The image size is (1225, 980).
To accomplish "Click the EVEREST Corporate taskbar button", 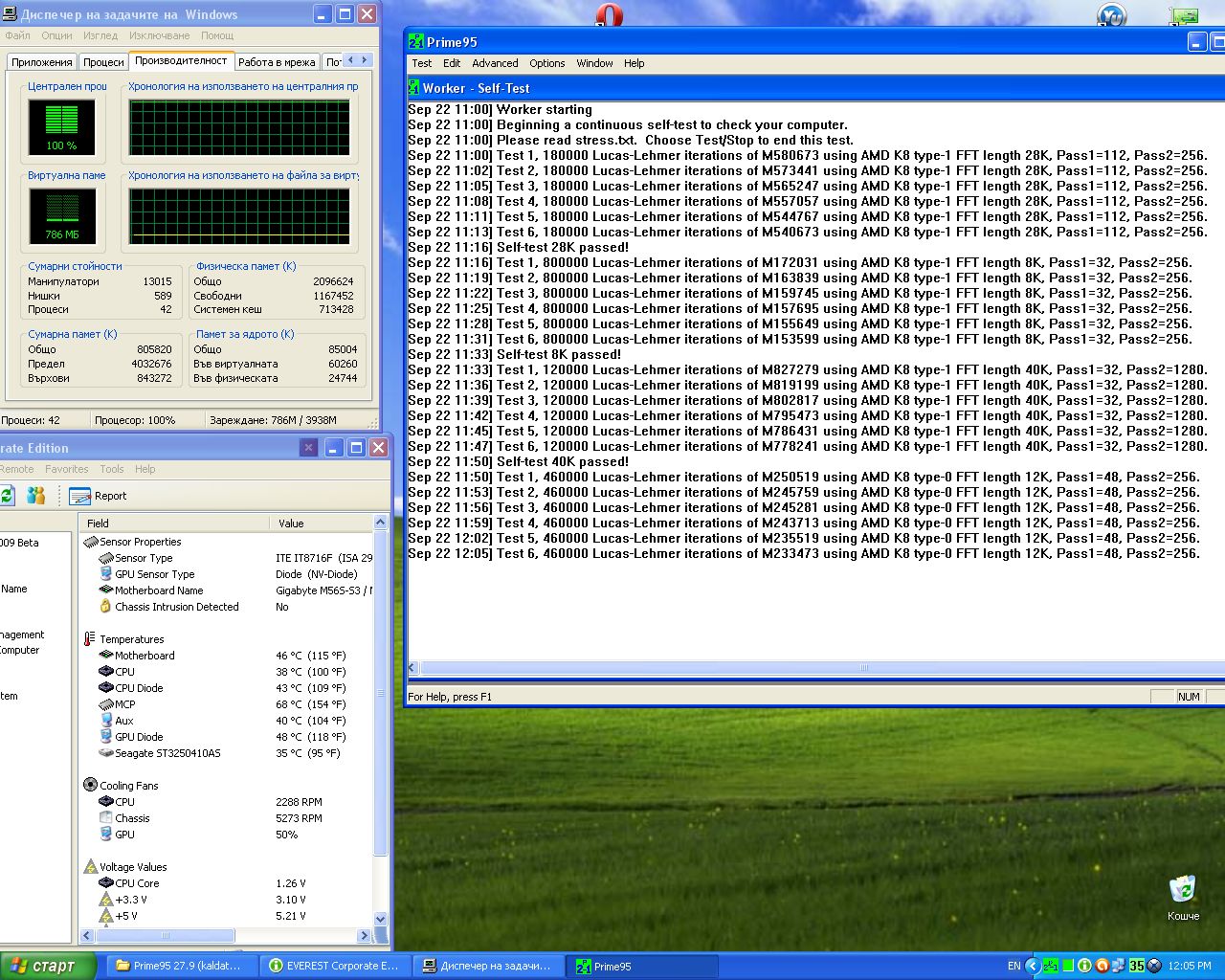I will point(335,966).
